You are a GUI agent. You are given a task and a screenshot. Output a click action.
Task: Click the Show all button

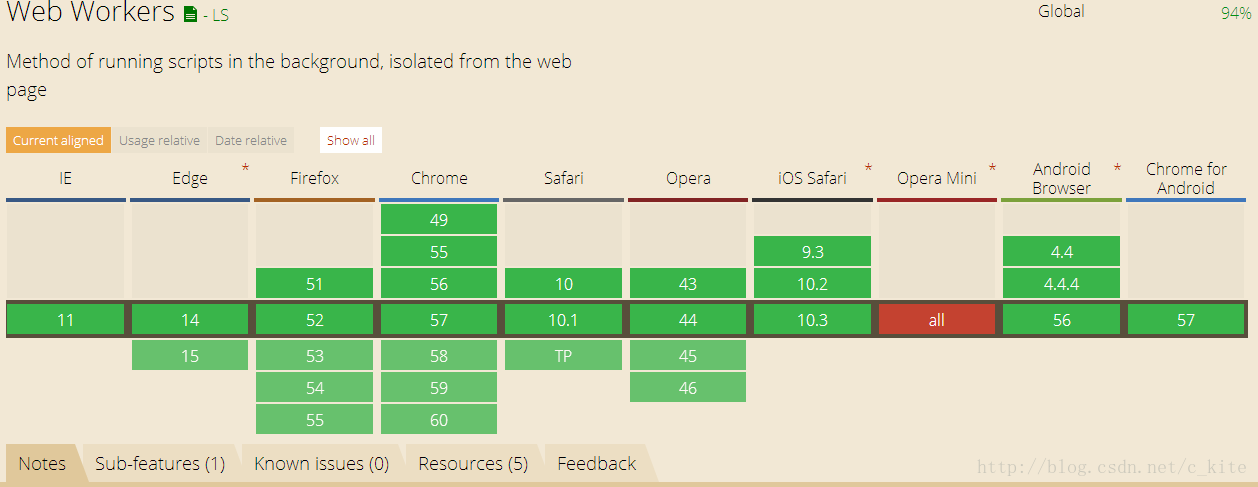pyautogui.click(x=351, y=140)
